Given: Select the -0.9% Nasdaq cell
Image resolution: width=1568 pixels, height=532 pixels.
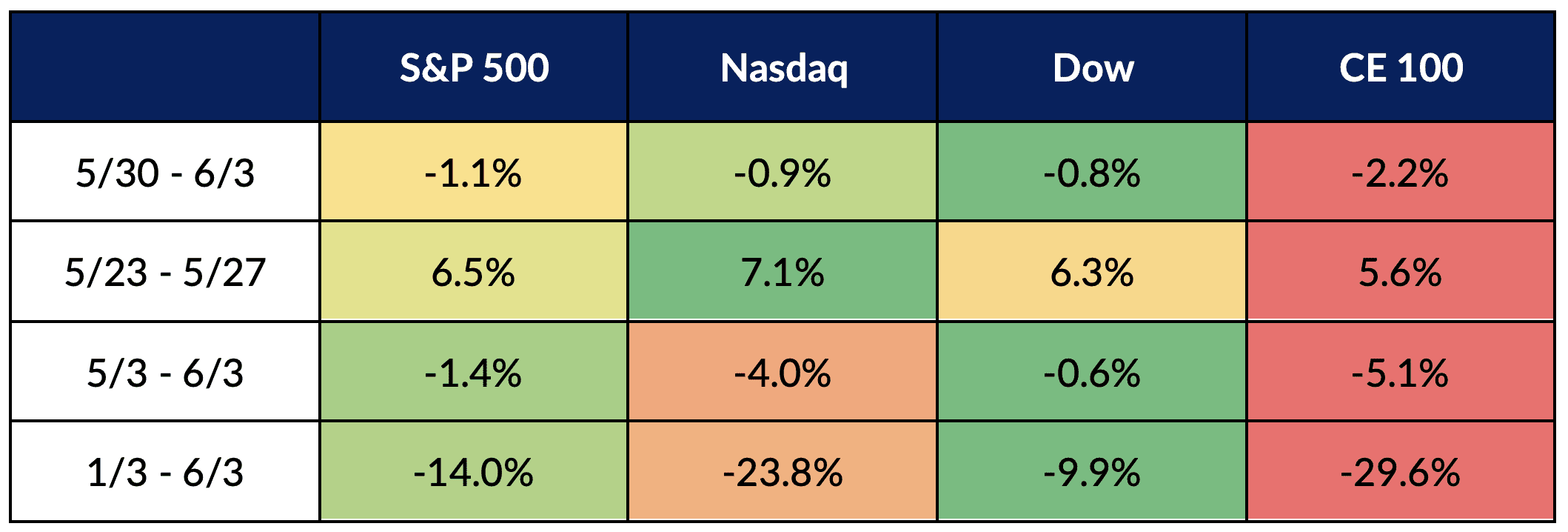Looking at the screenshot, I should coord(783,173).
